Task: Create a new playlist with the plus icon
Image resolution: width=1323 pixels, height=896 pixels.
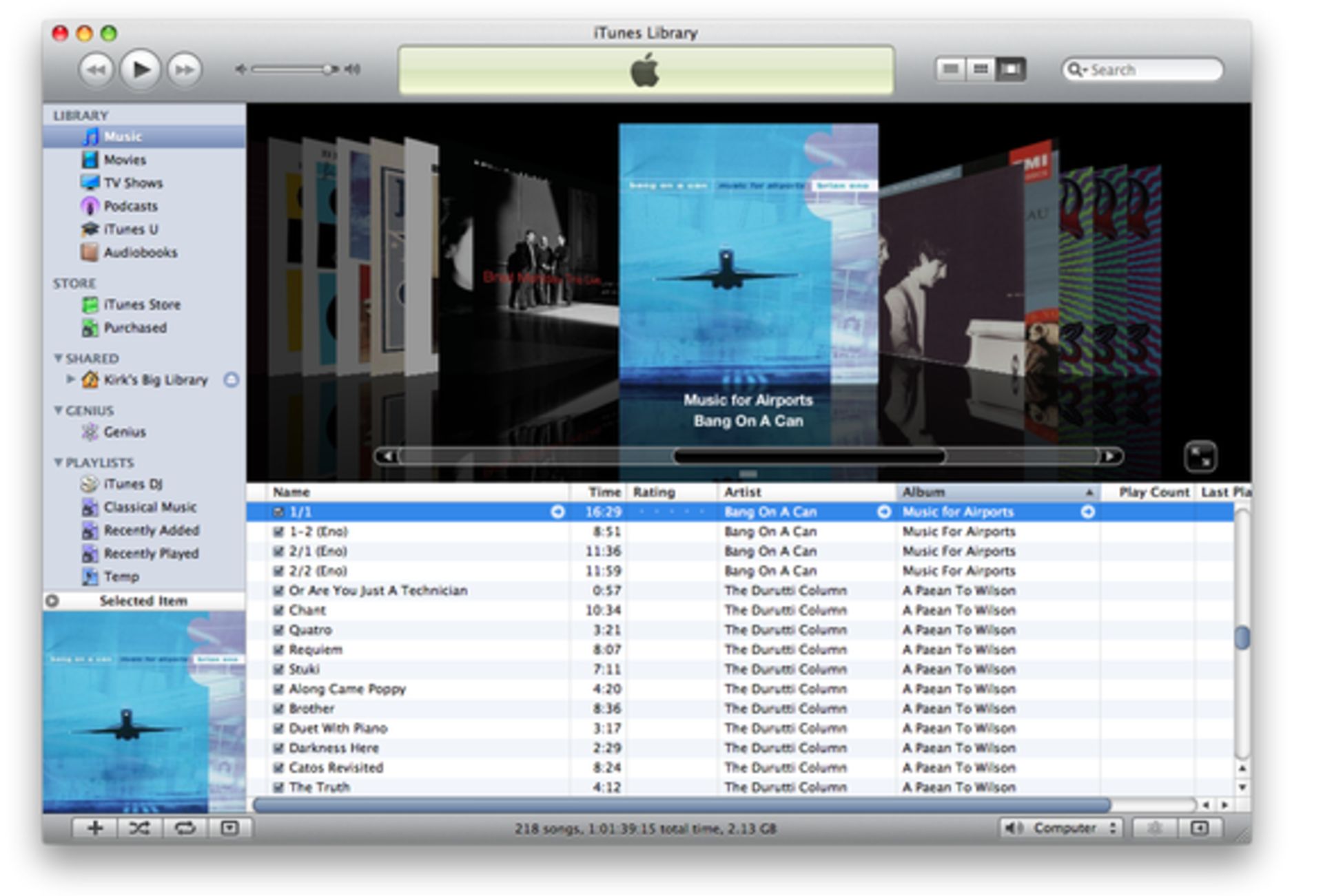Action: pyautogui.click(x=94, y=829)
